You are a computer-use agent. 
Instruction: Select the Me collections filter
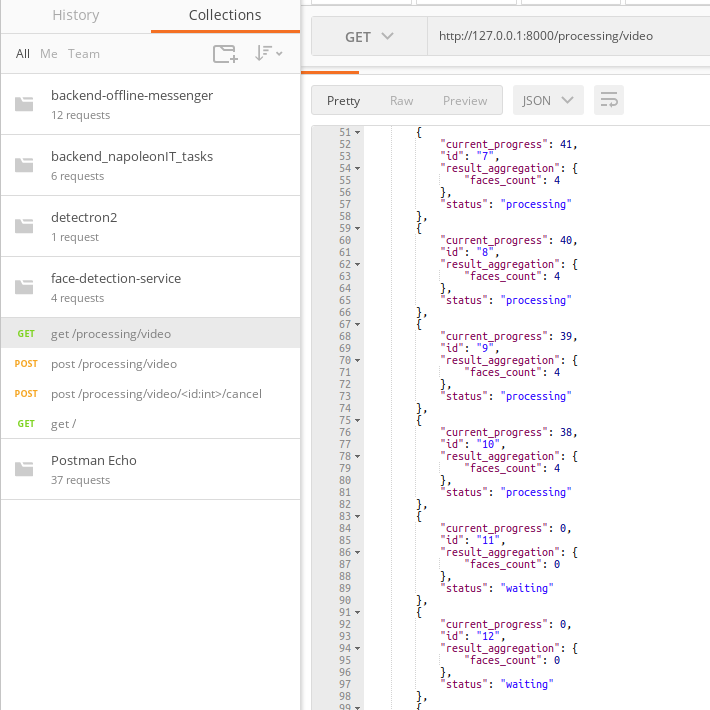point(48,54)
